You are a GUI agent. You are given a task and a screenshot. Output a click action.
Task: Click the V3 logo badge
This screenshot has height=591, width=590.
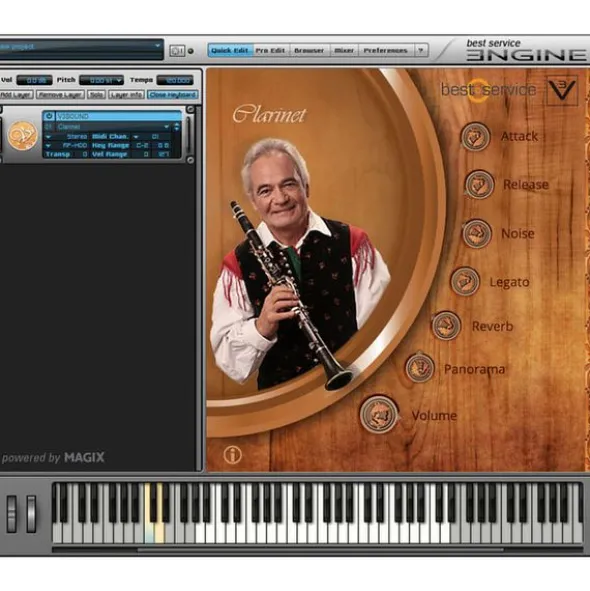pos(562,90)
